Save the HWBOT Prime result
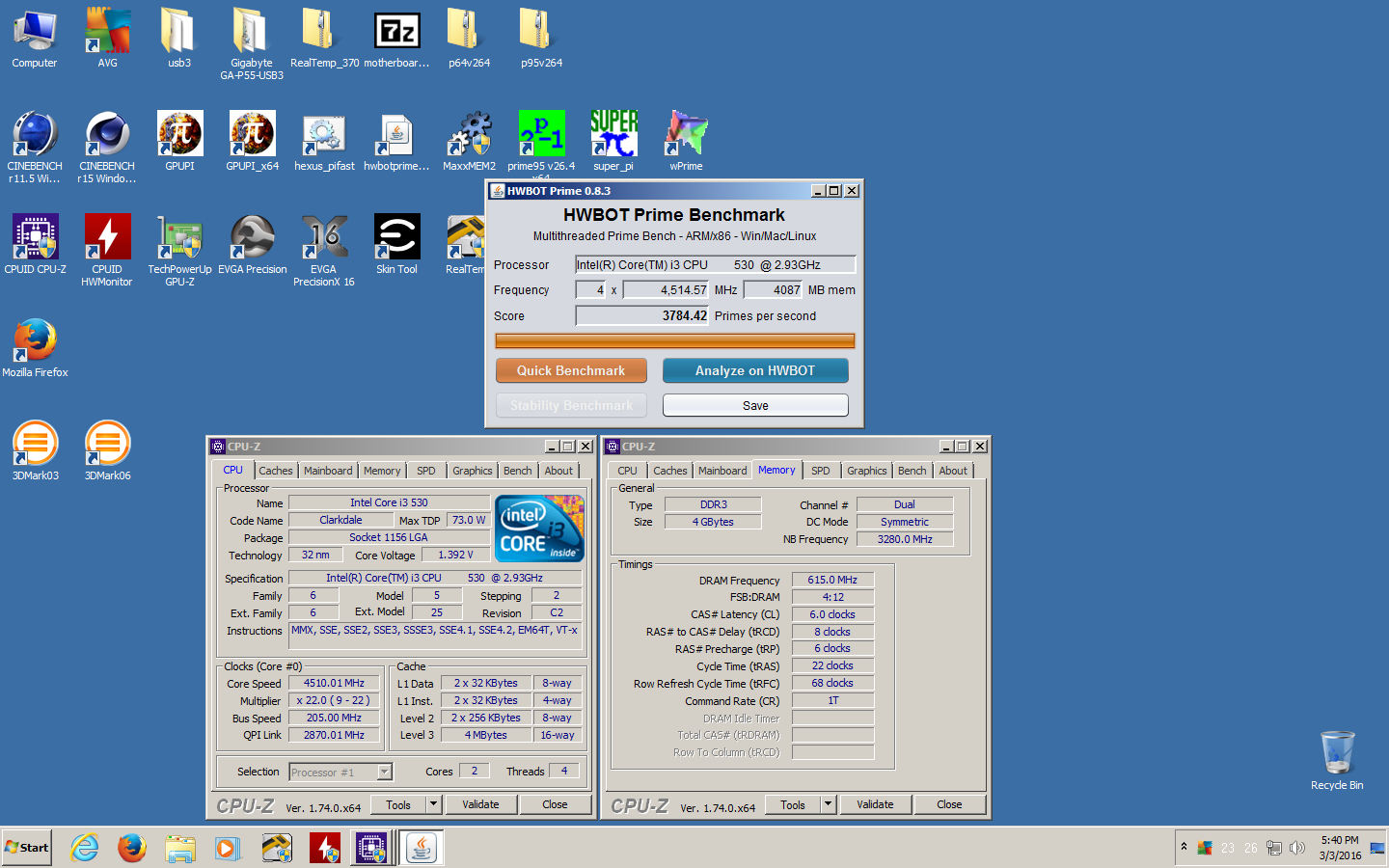This screenshot has width=1389, height=868. tap(755, 405)
